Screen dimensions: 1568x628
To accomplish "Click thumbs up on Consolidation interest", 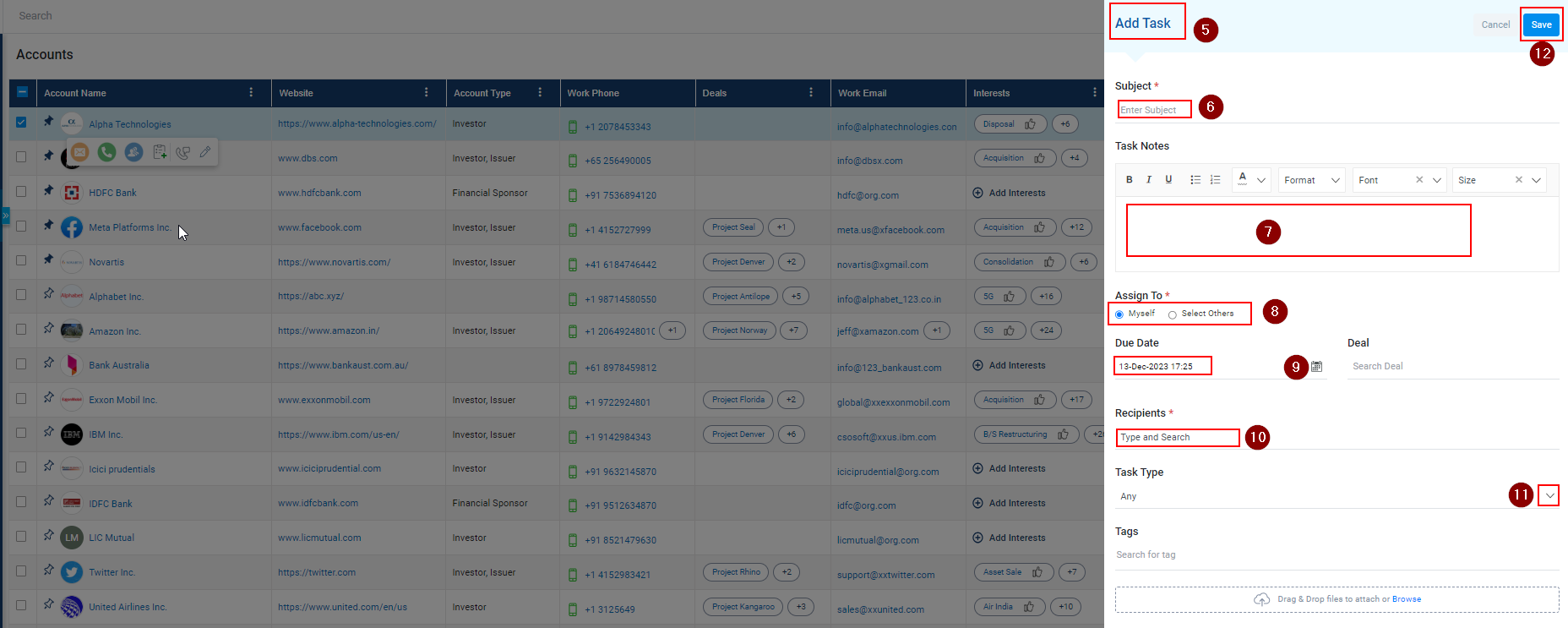I will pos(1049,262).
